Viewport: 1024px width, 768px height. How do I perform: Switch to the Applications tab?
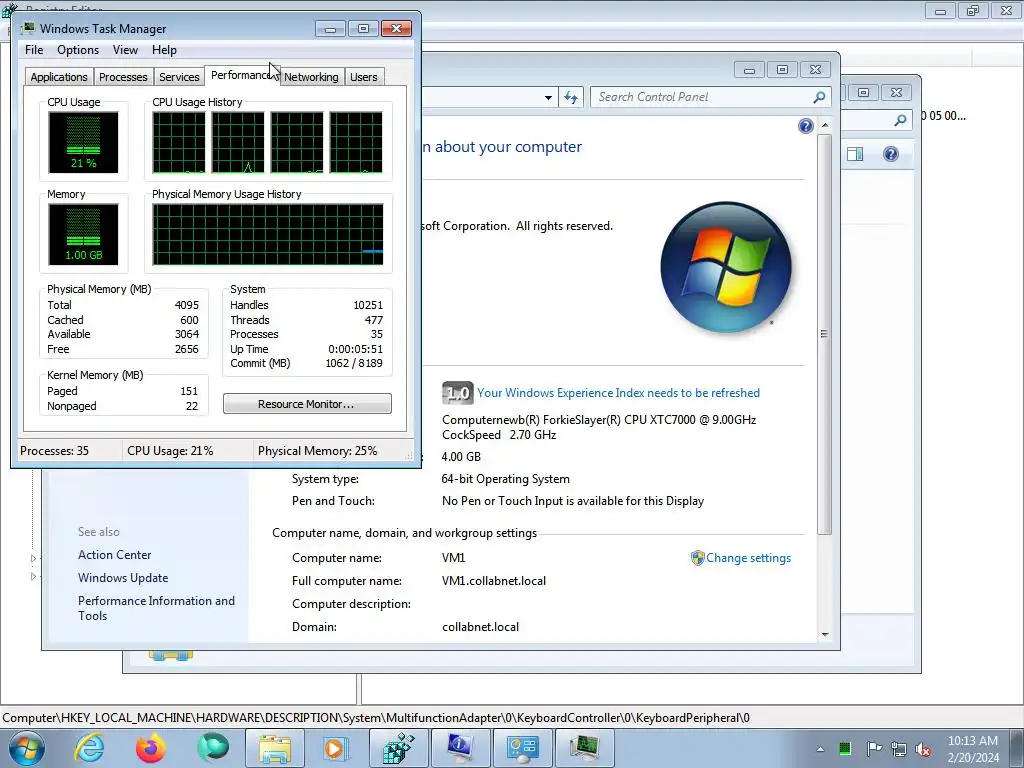pyautogui.click(x=59, y=77)
